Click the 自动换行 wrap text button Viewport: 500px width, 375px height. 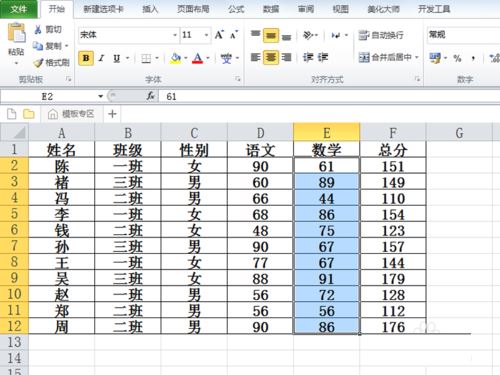(381, 35)
